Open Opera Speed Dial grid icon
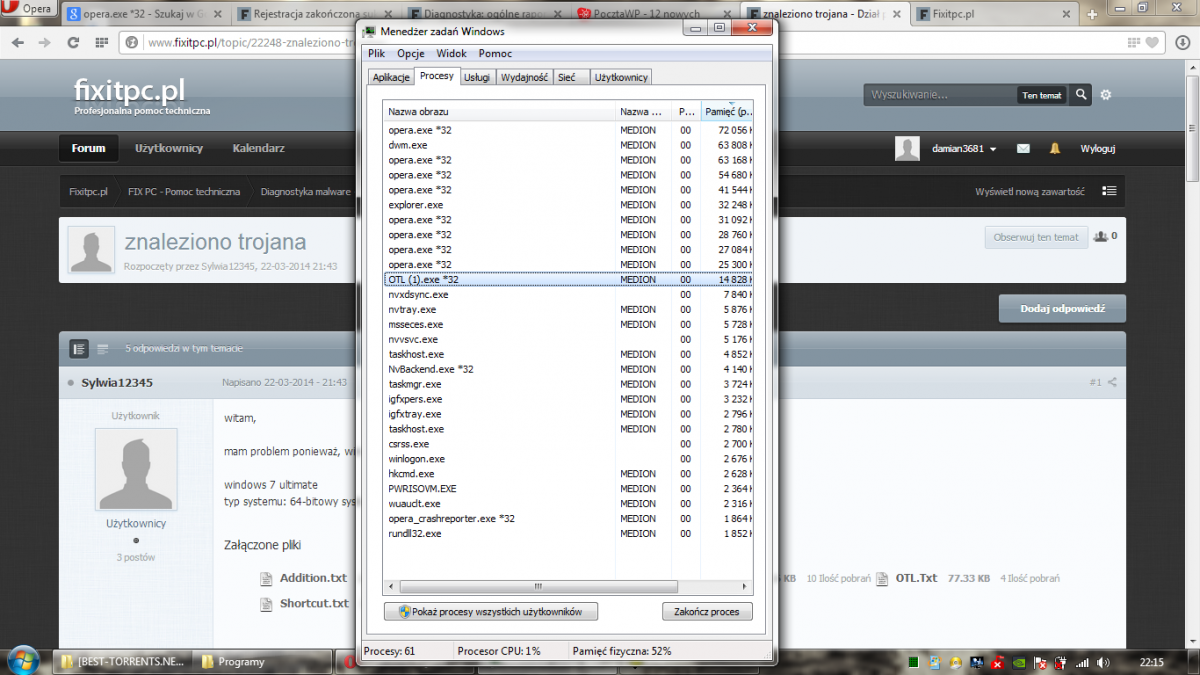 coord(101,43)
